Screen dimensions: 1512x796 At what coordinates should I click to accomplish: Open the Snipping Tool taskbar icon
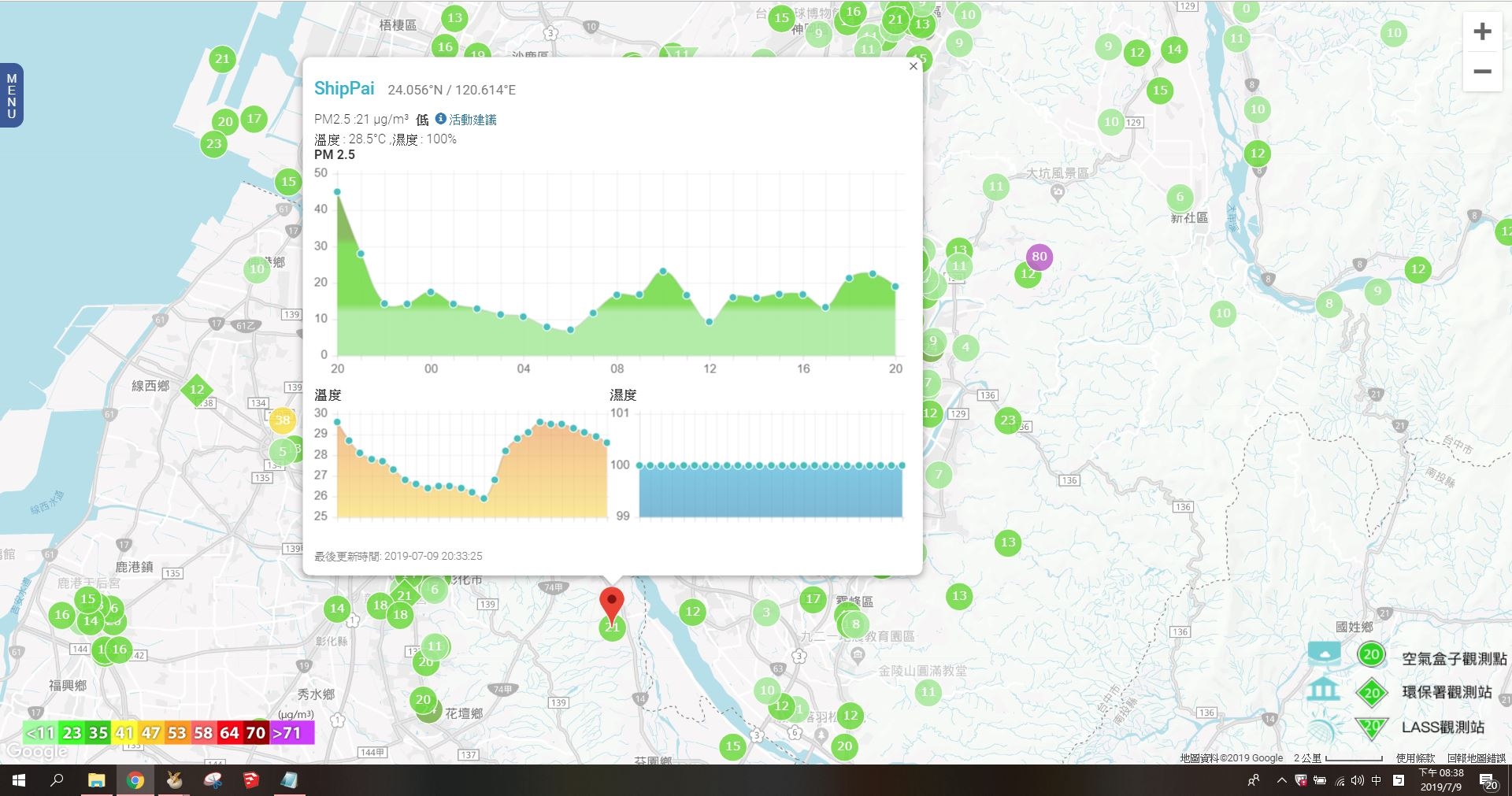tap(213, 780)
